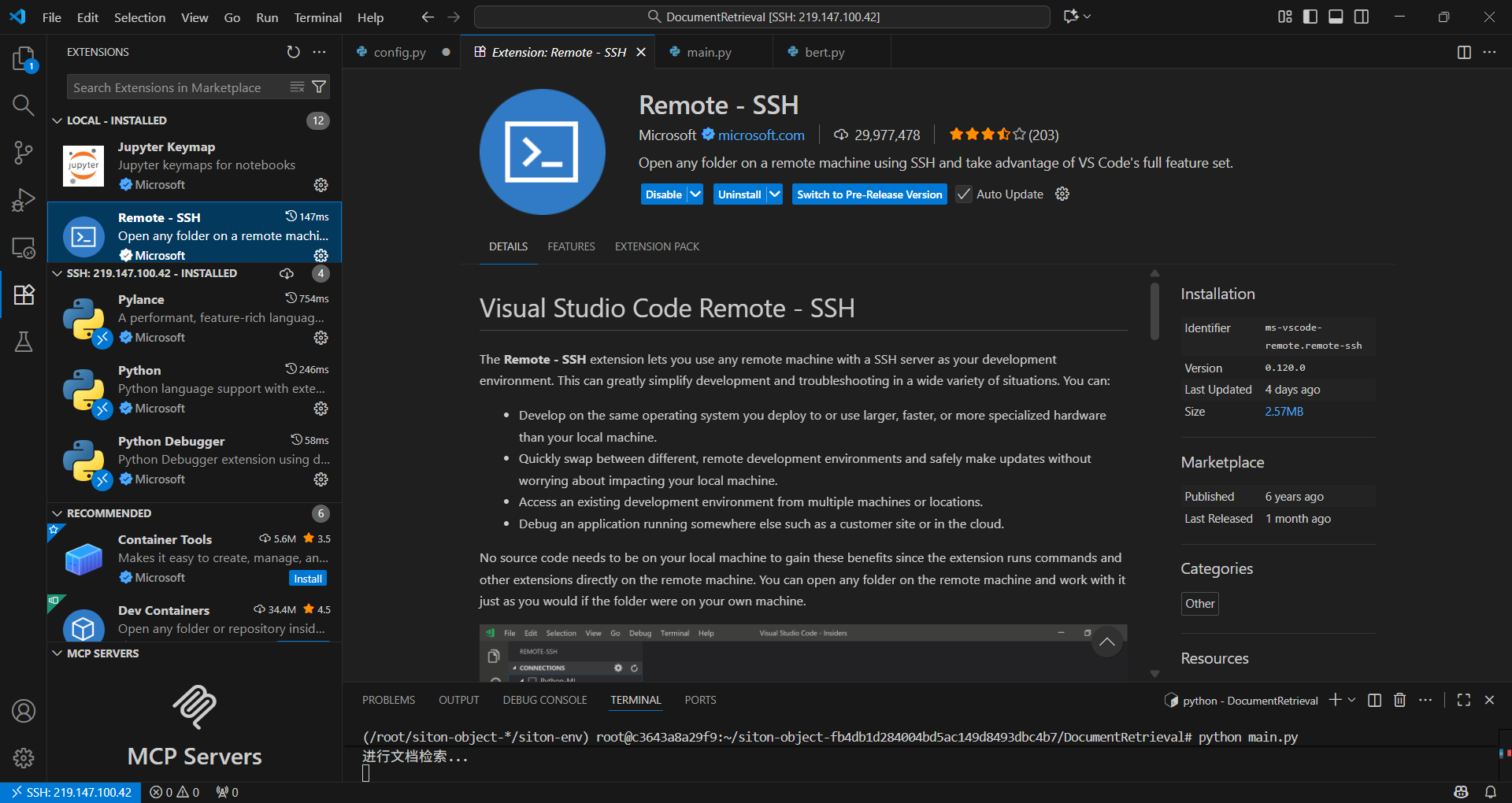Open Accounts menu in activity bar
This screenshot has height=803, width=1512.
[24, 711]
